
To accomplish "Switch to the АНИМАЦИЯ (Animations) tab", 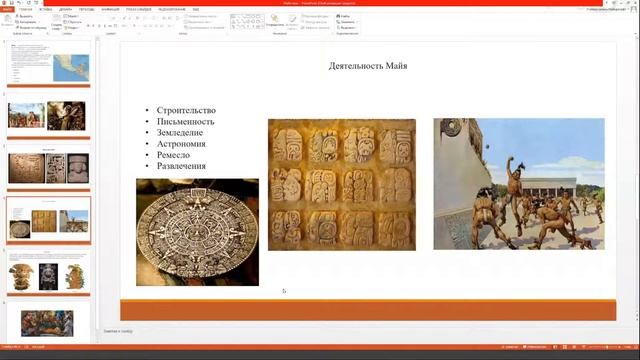I will 110,9.
